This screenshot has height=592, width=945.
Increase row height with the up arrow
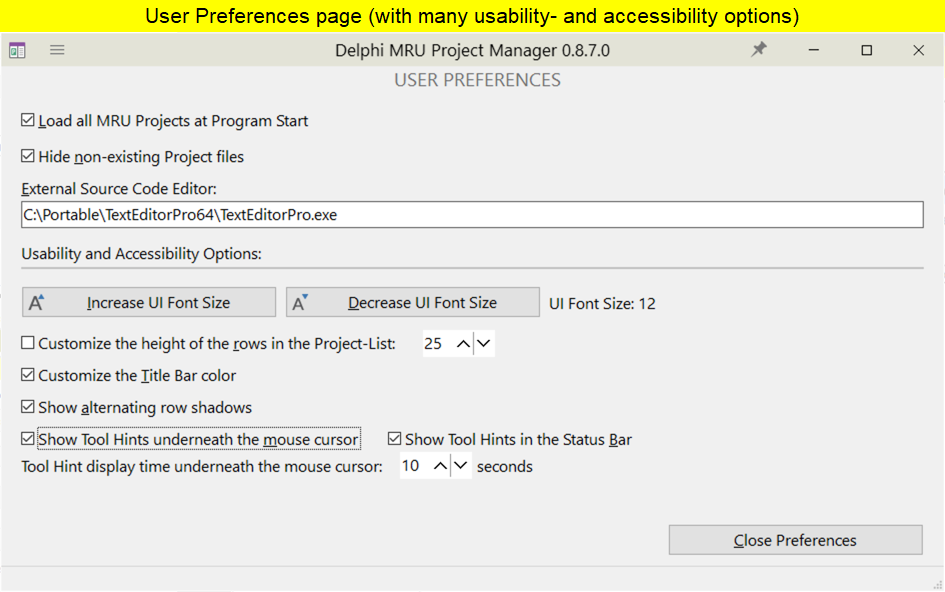tap(463, 344)
